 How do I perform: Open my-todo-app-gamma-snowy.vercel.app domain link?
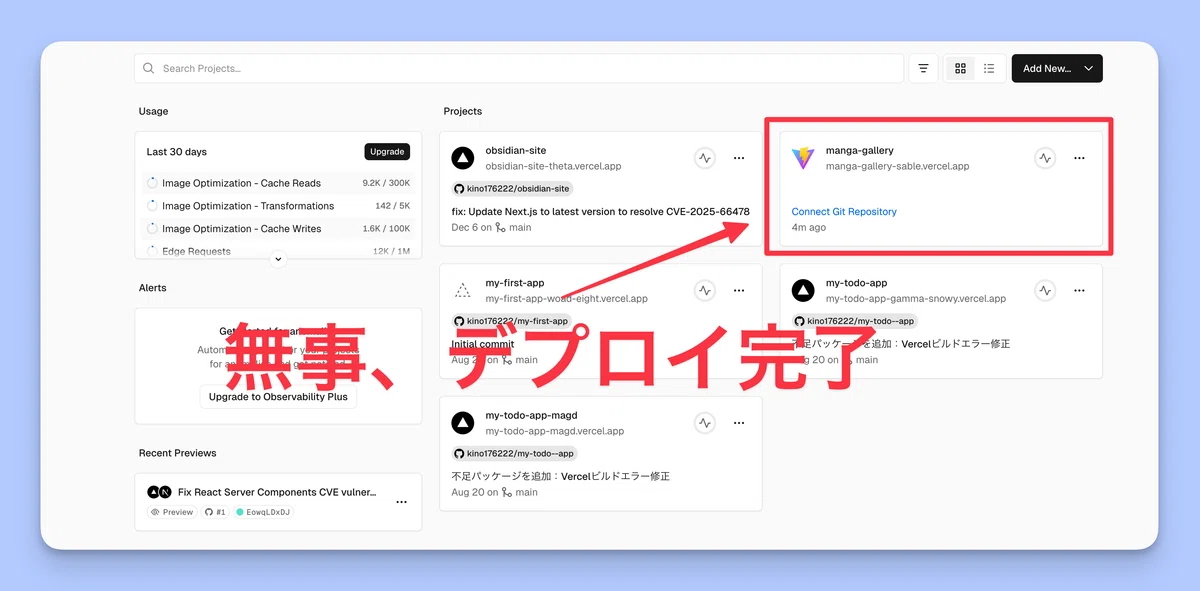[x=916, y=298]
